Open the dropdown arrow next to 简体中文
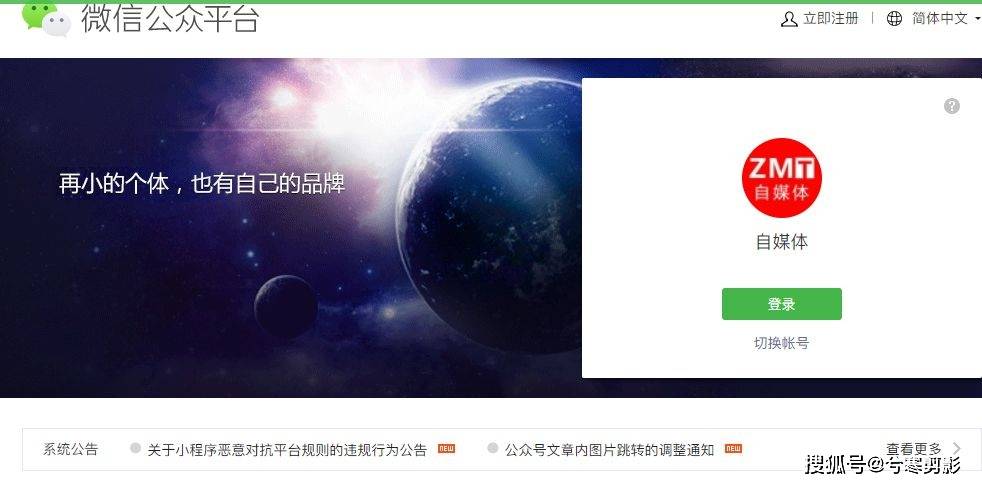 coord(978,19)
